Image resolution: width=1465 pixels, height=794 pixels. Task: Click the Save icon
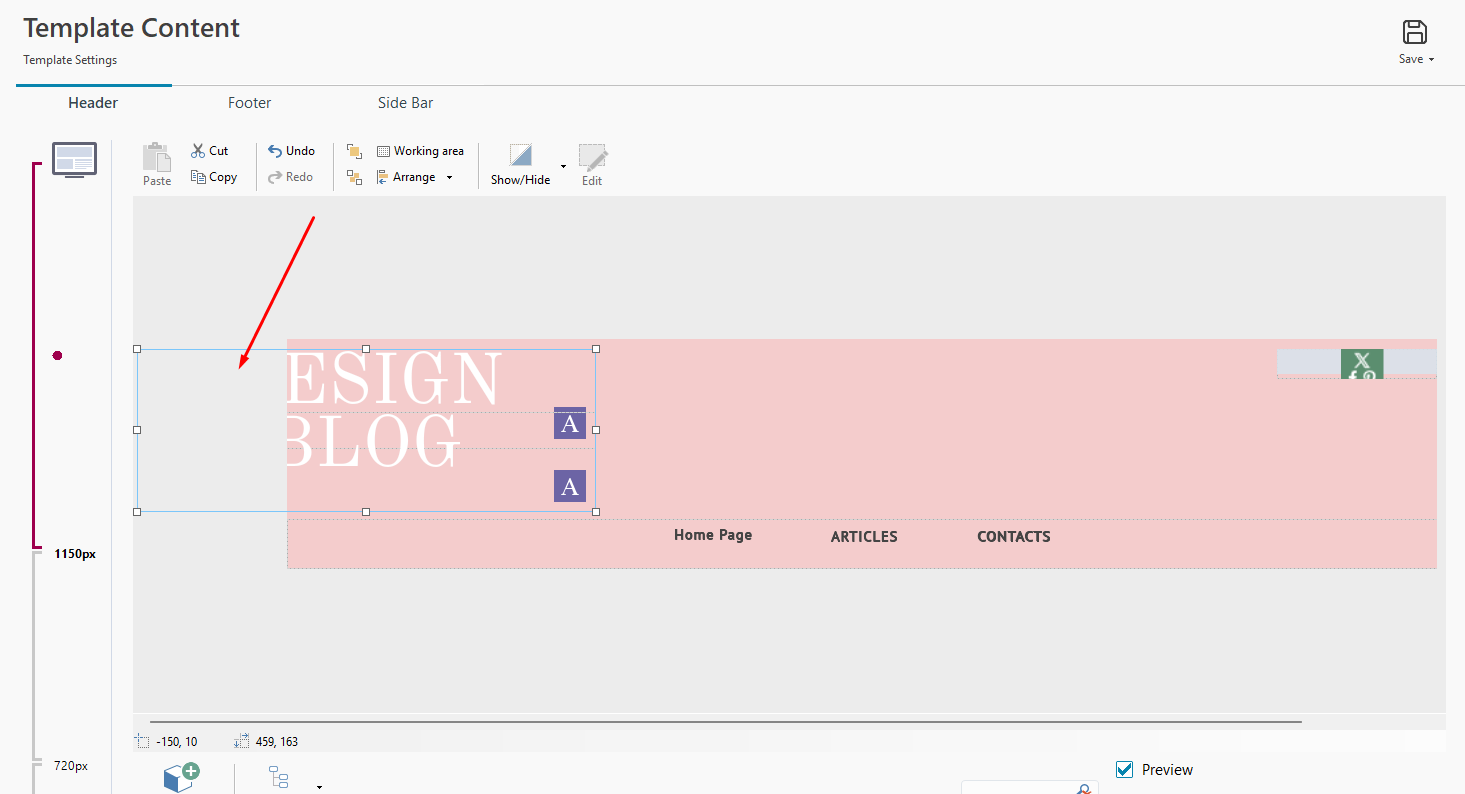1415,32
